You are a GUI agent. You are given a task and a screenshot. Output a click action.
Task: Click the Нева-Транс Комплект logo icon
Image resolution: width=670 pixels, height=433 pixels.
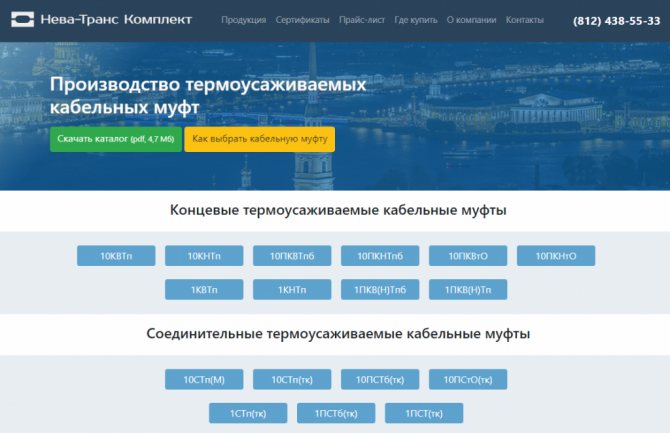pyautogui.click(x=23, y=19)
